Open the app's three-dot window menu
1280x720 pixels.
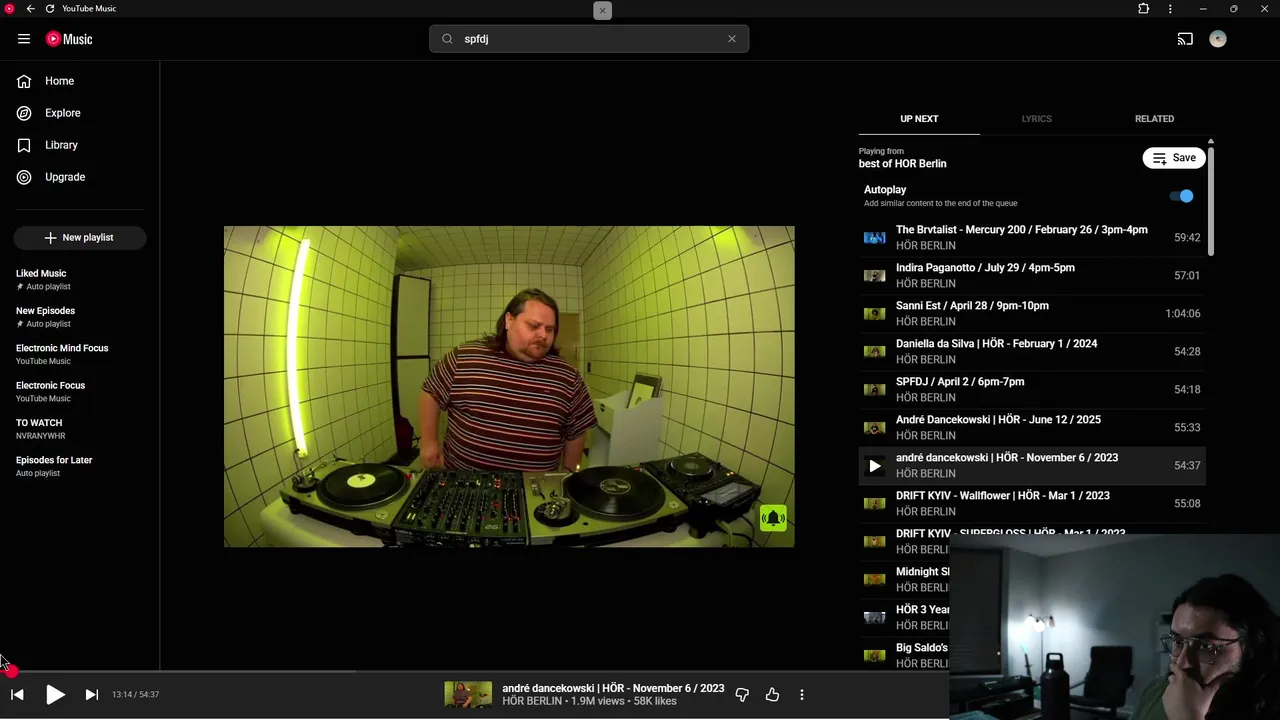tap(1170, 9)
